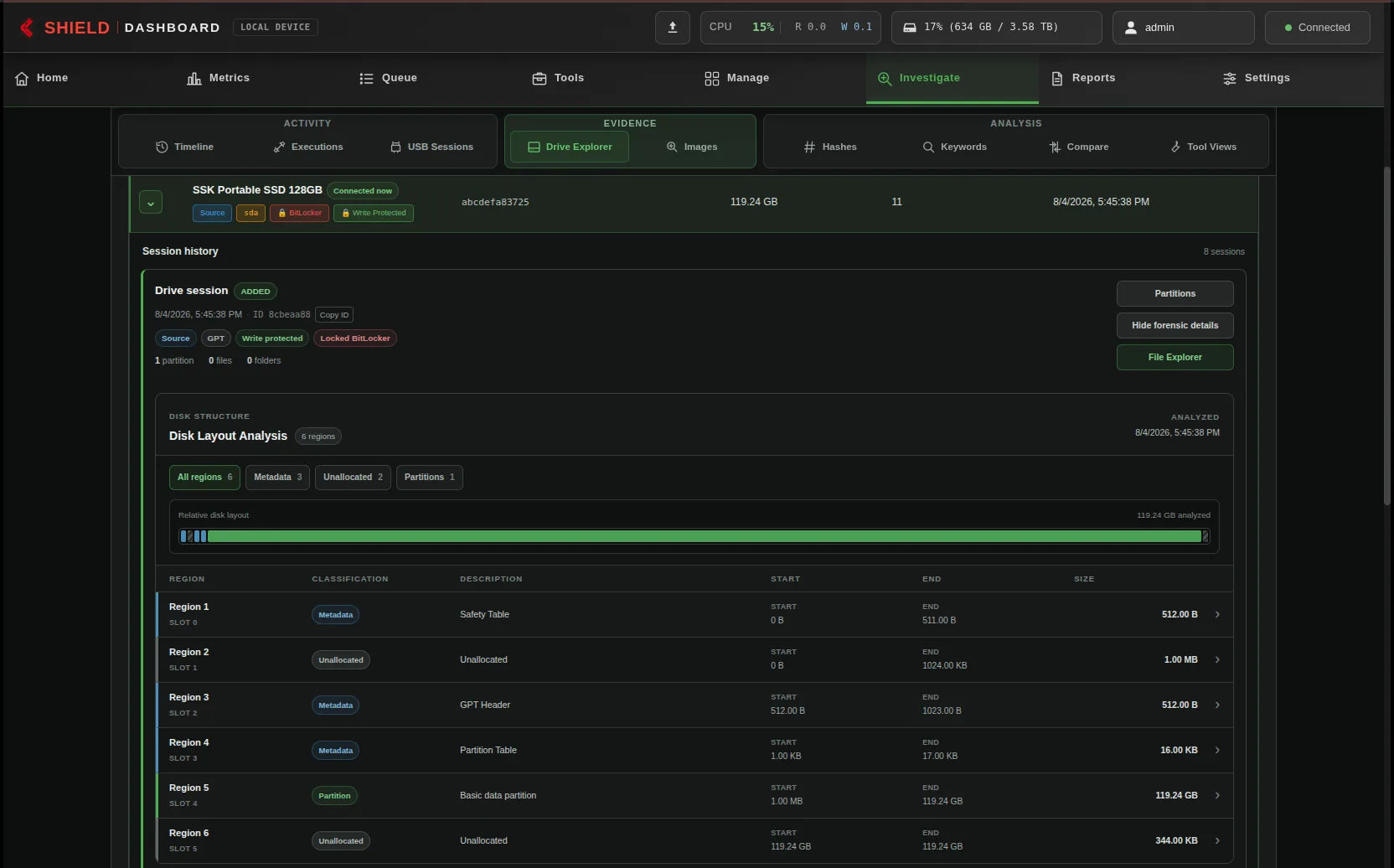1394x868 pixels.
Task: Click the Copy ID button
Action: (334, 315)
